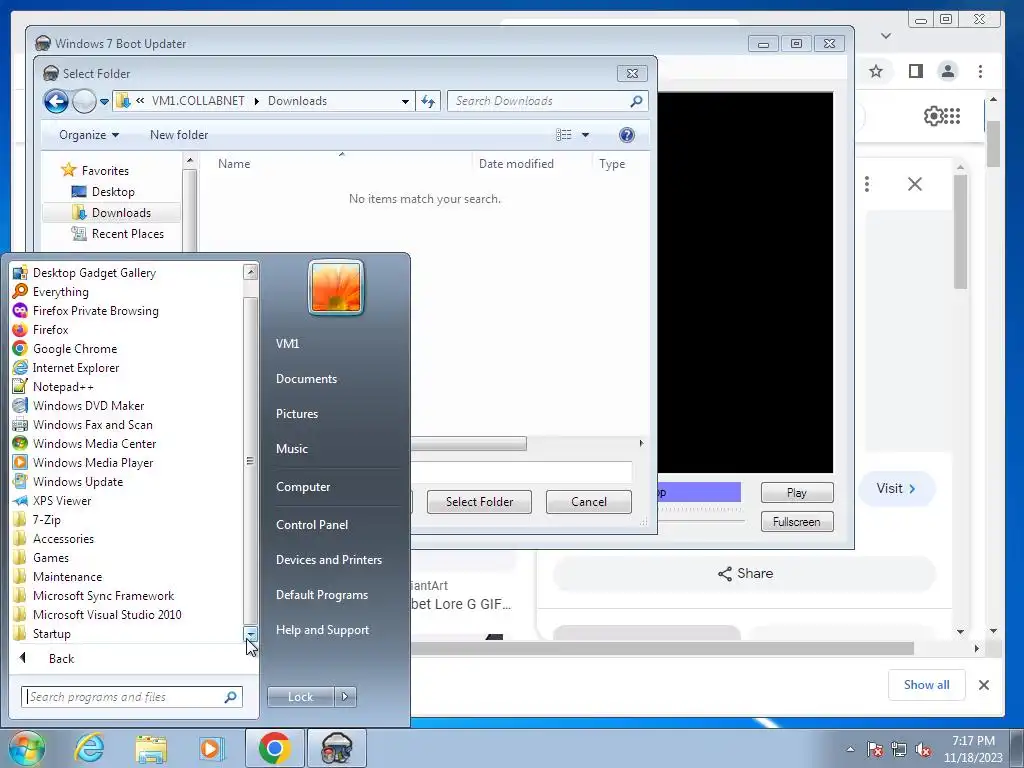Open Help and Support
The width and height of the screenshot is (1024, 768).
pos(323,630)
